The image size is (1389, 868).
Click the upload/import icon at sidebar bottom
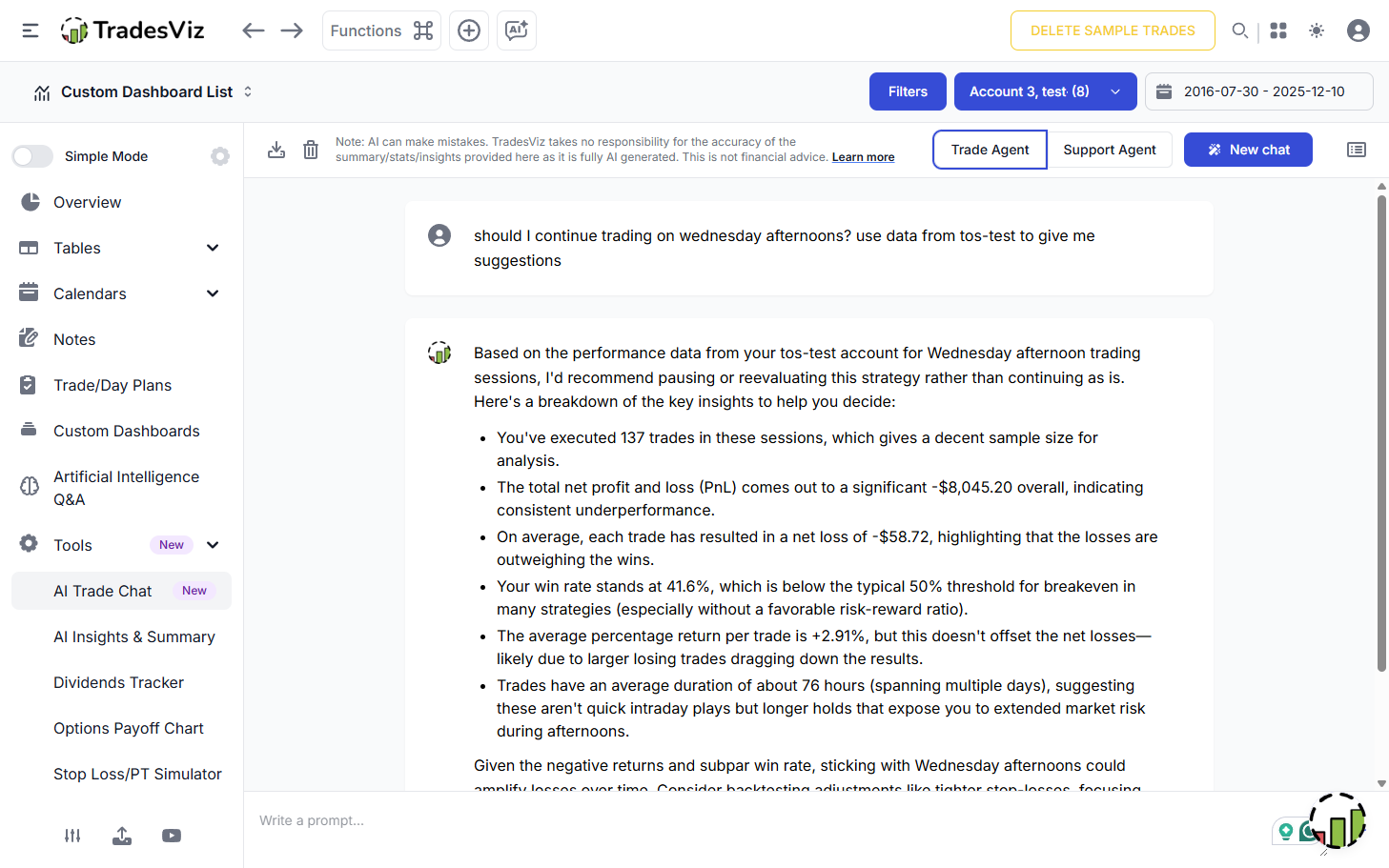tap(122, 836)
